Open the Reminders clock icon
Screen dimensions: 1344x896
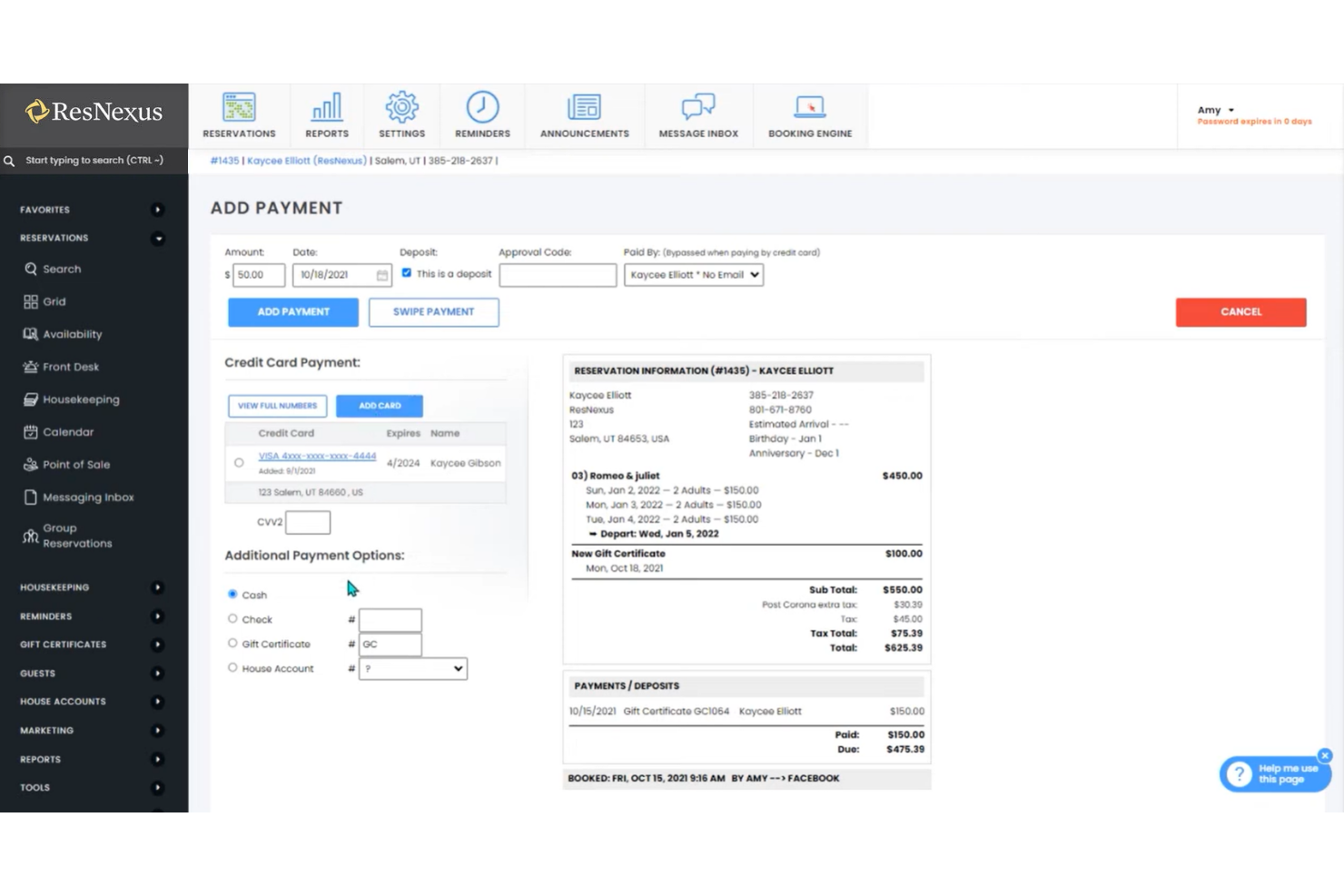(x=482, y=114)
